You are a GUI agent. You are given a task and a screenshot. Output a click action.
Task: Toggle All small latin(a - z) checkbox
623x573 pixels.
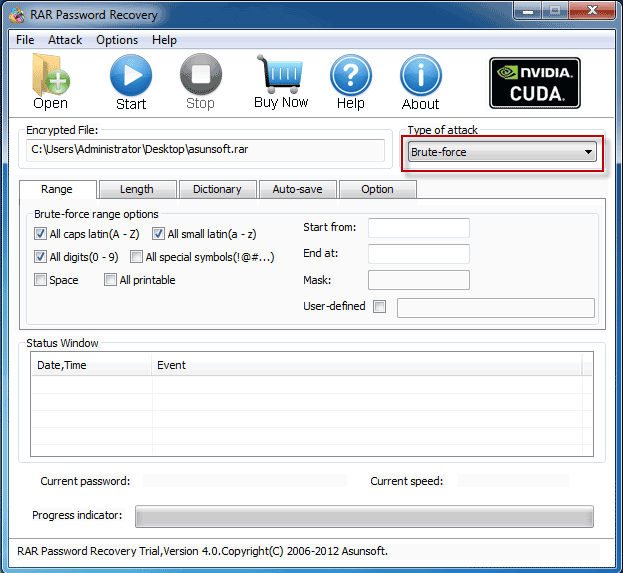click(x=158, y=234)
